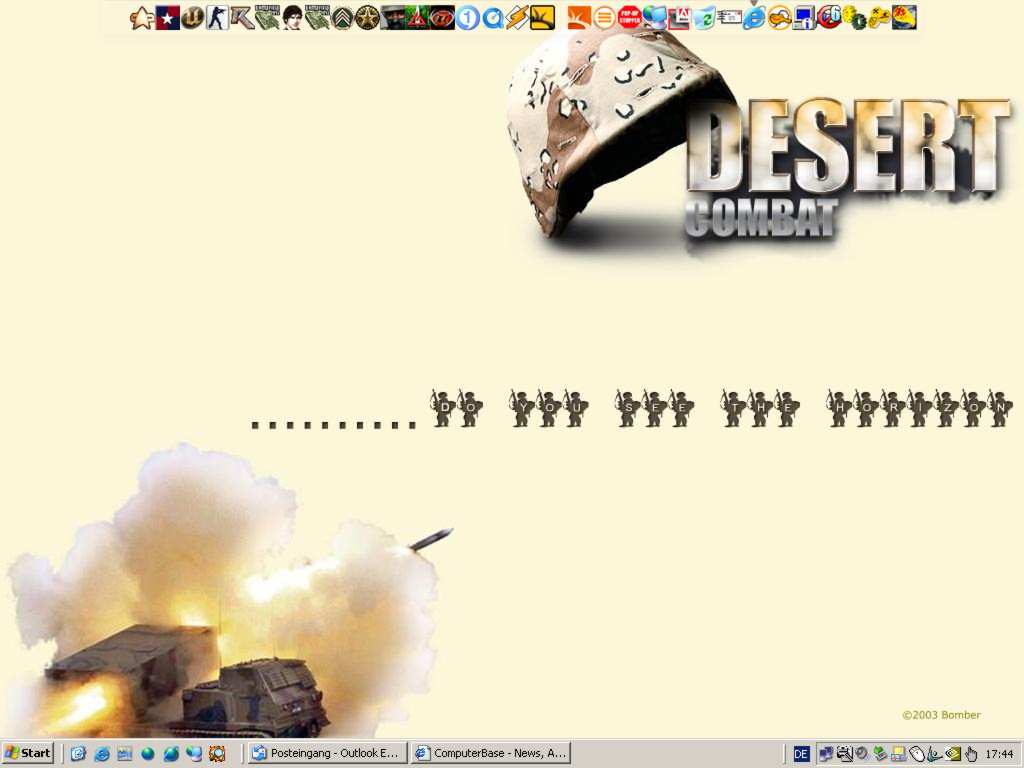This screenshot has height=768, width=1024.
Task: Click the flying envelope mail icon
Action: [729, 18]
